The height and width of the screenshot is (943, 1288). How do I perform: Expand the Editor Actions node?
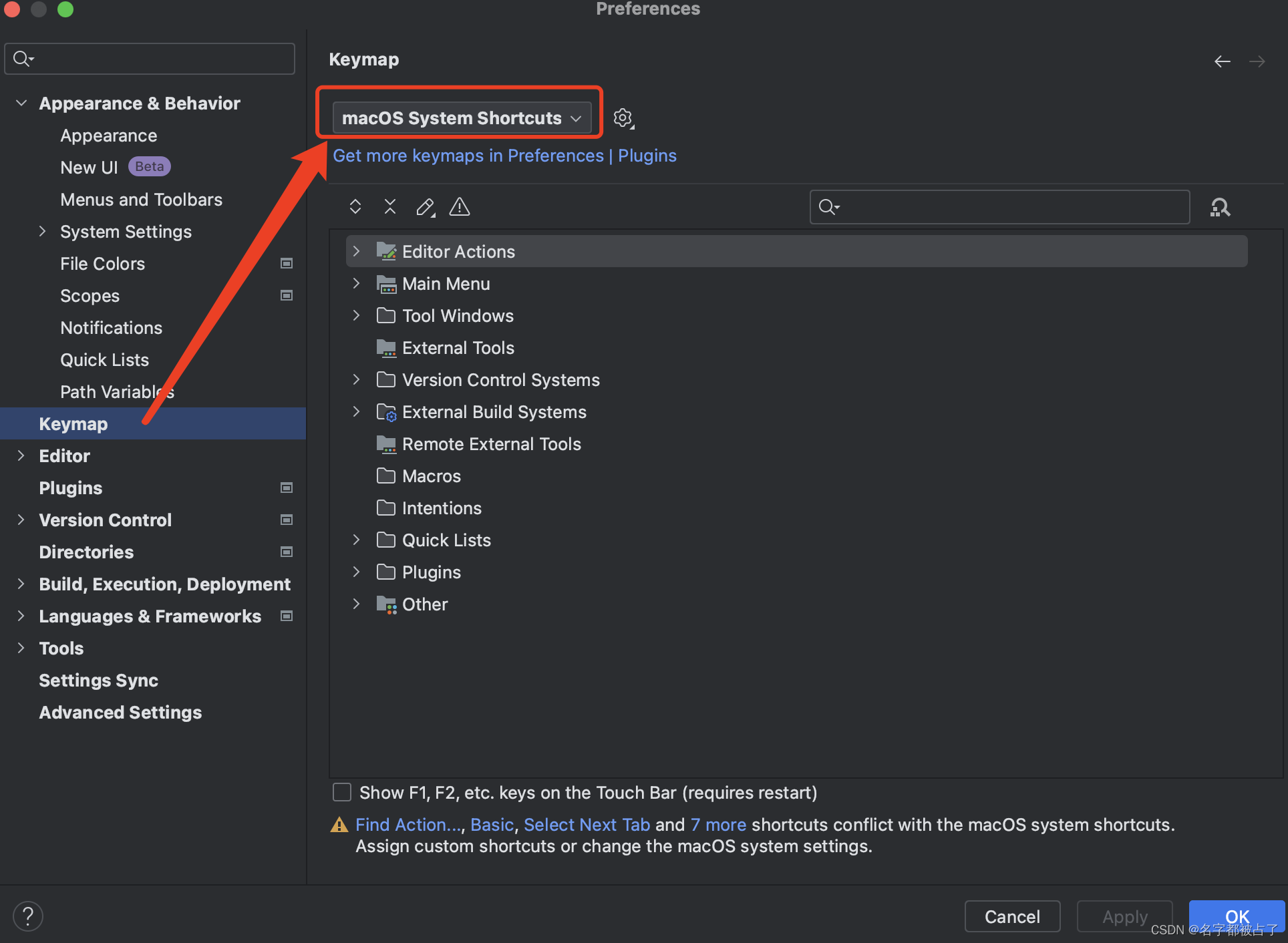tap(356, 251)
